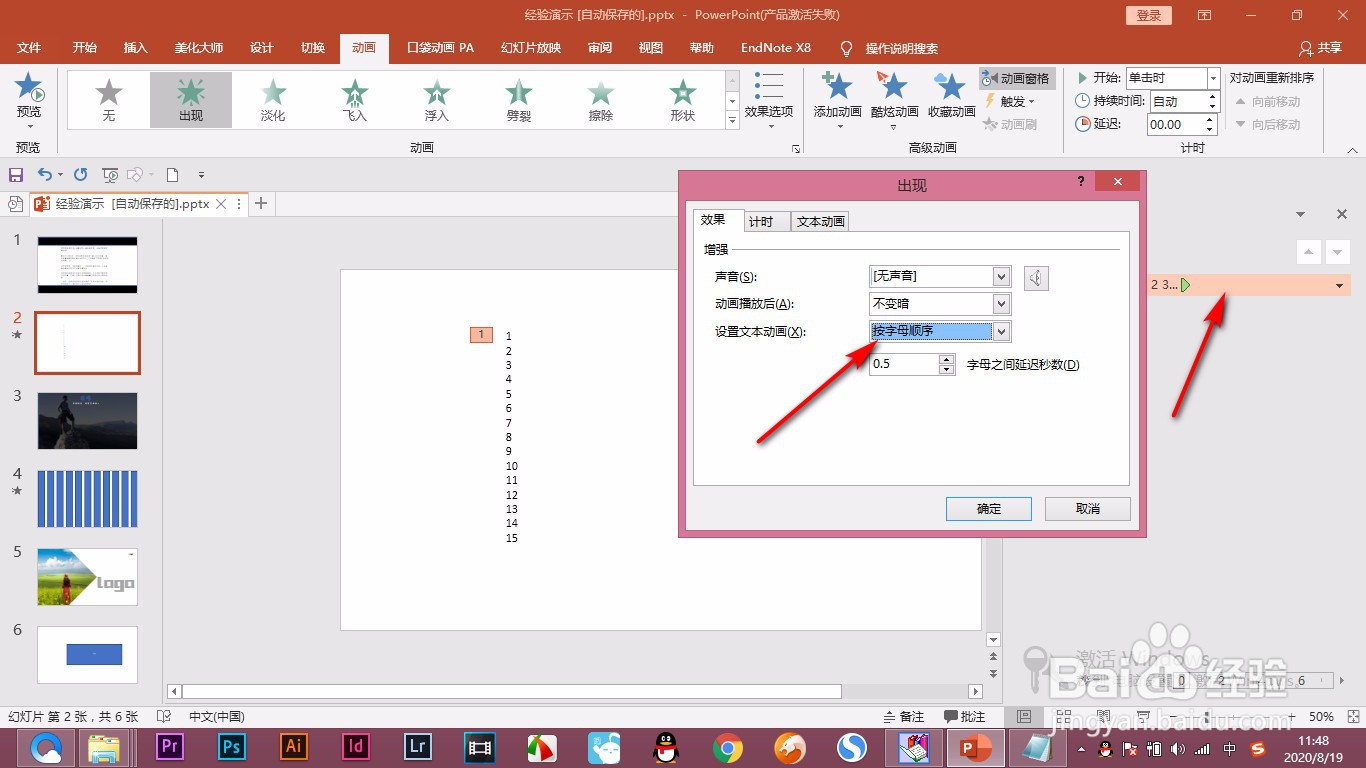Click the speaker icon next to sound dropdown
Viewport: 1366px width, 768px height.
click(1035, 277)
